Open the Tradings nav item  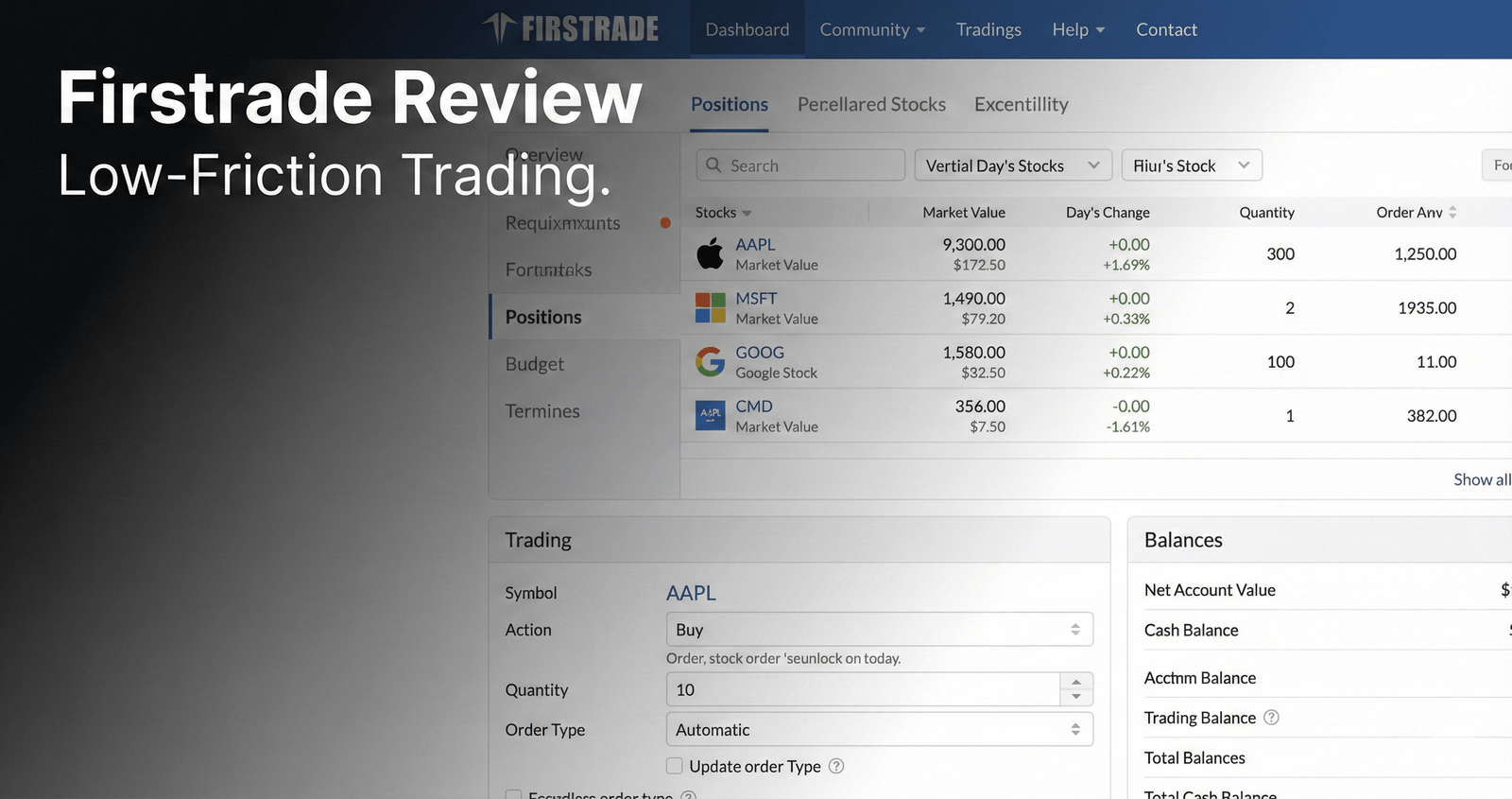coord(988,29)
